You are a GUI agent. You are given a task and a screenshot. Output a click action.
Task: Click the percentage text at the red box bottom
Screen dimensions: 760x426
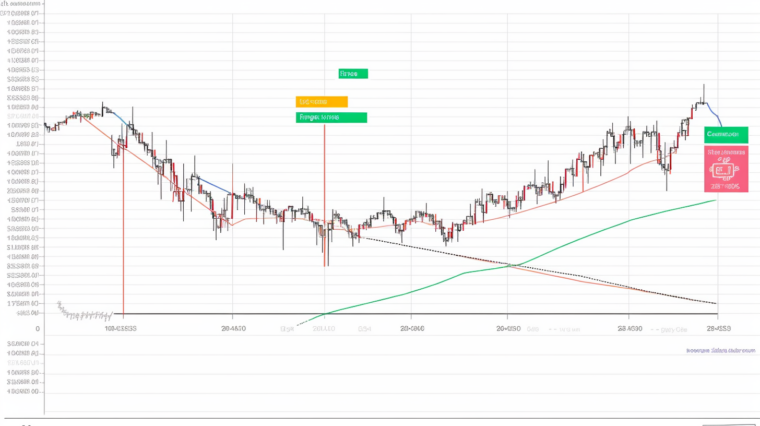[x=725, y=186]
